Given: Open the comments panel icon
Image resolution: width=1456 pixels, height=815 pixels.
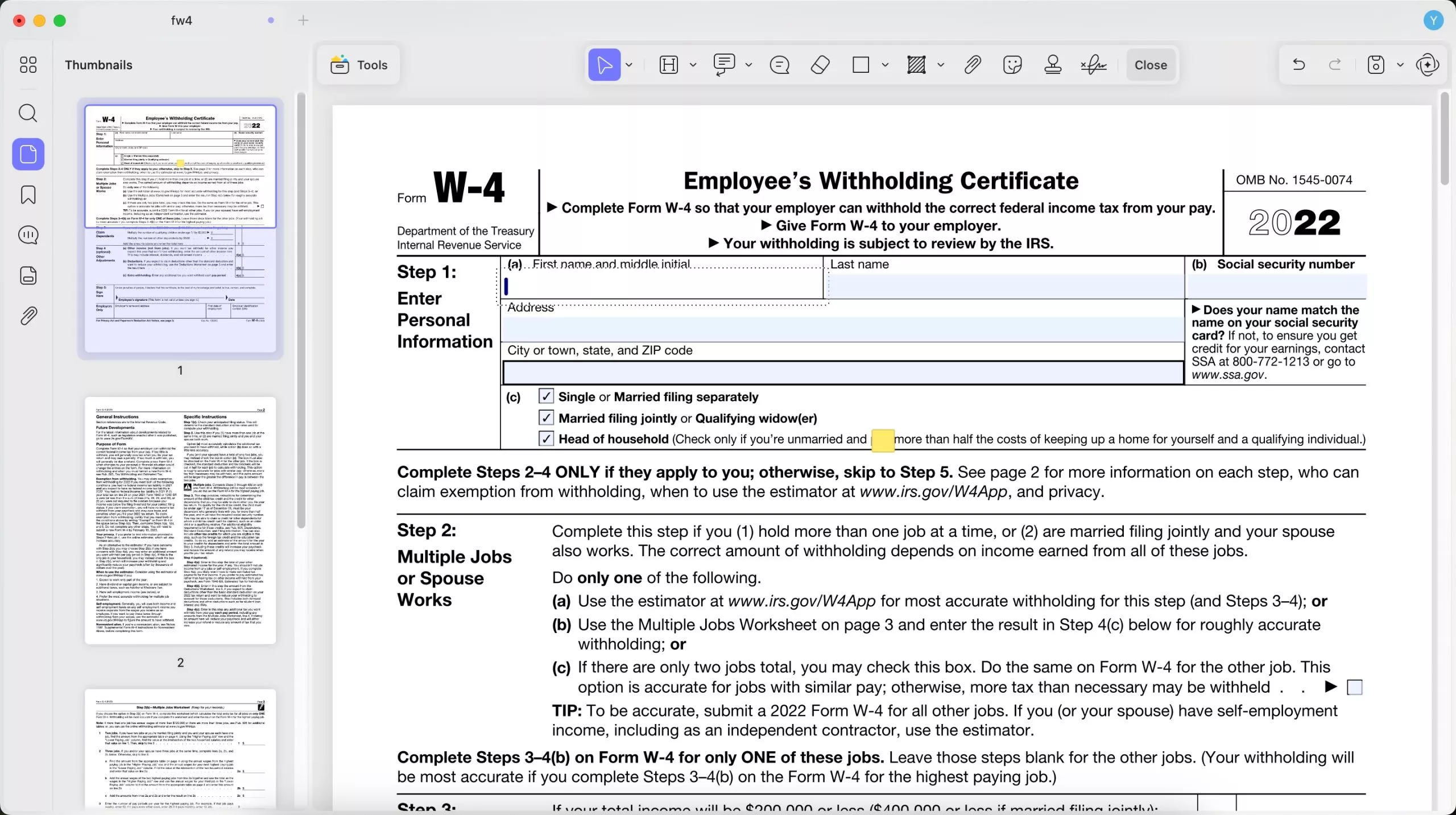Looking at the screenshot, I should [28, 235].
